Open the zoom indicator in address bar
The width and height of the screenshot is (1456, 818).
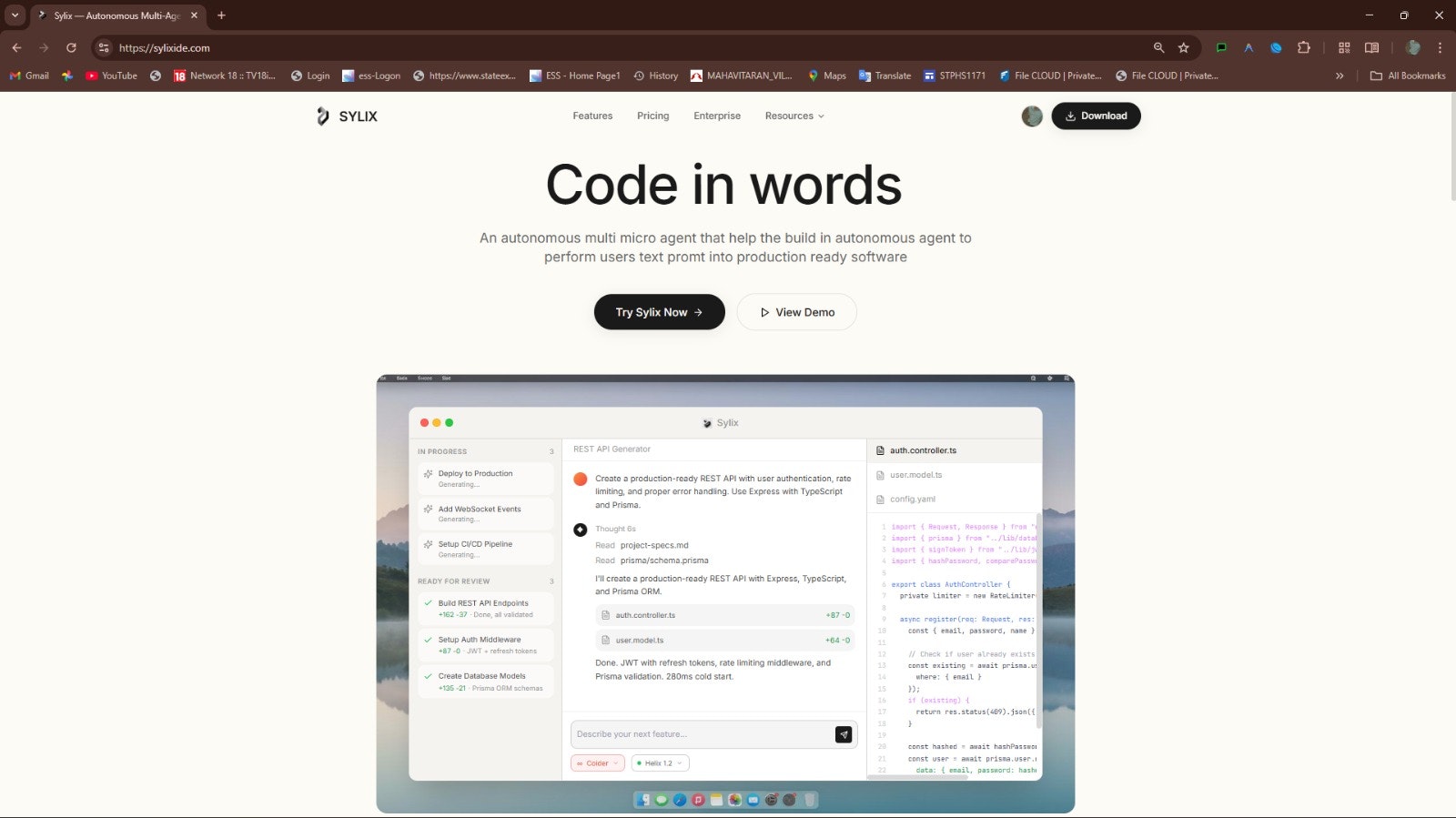(x=1158, y=47)
